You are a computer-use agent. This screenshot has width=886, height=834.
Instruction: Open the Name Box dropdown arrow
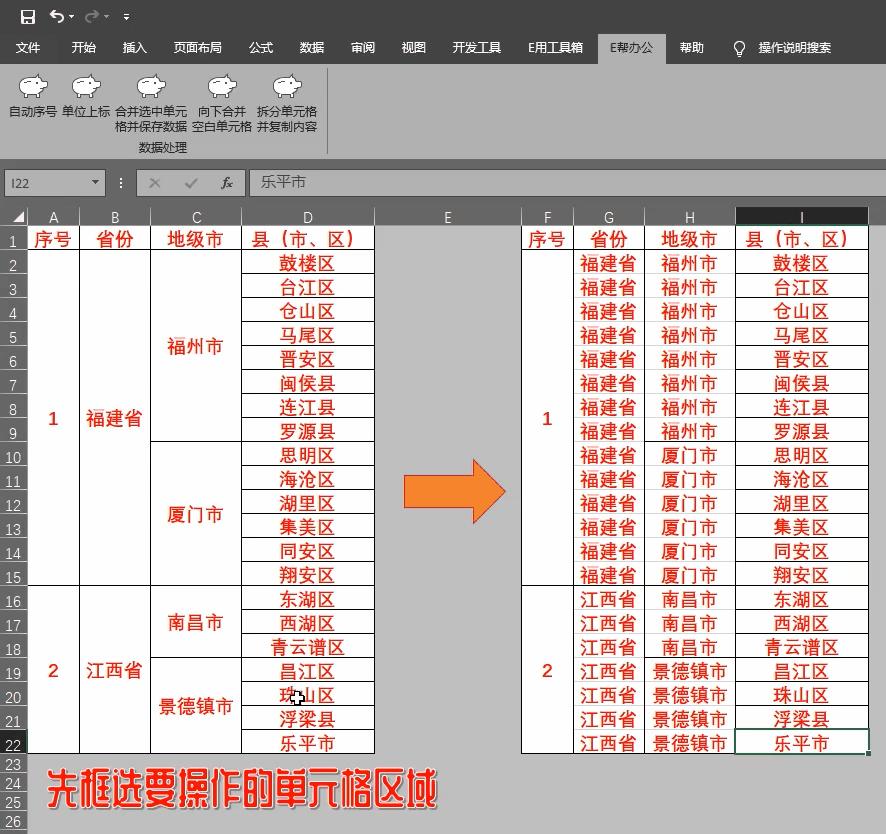coord(94,183)
